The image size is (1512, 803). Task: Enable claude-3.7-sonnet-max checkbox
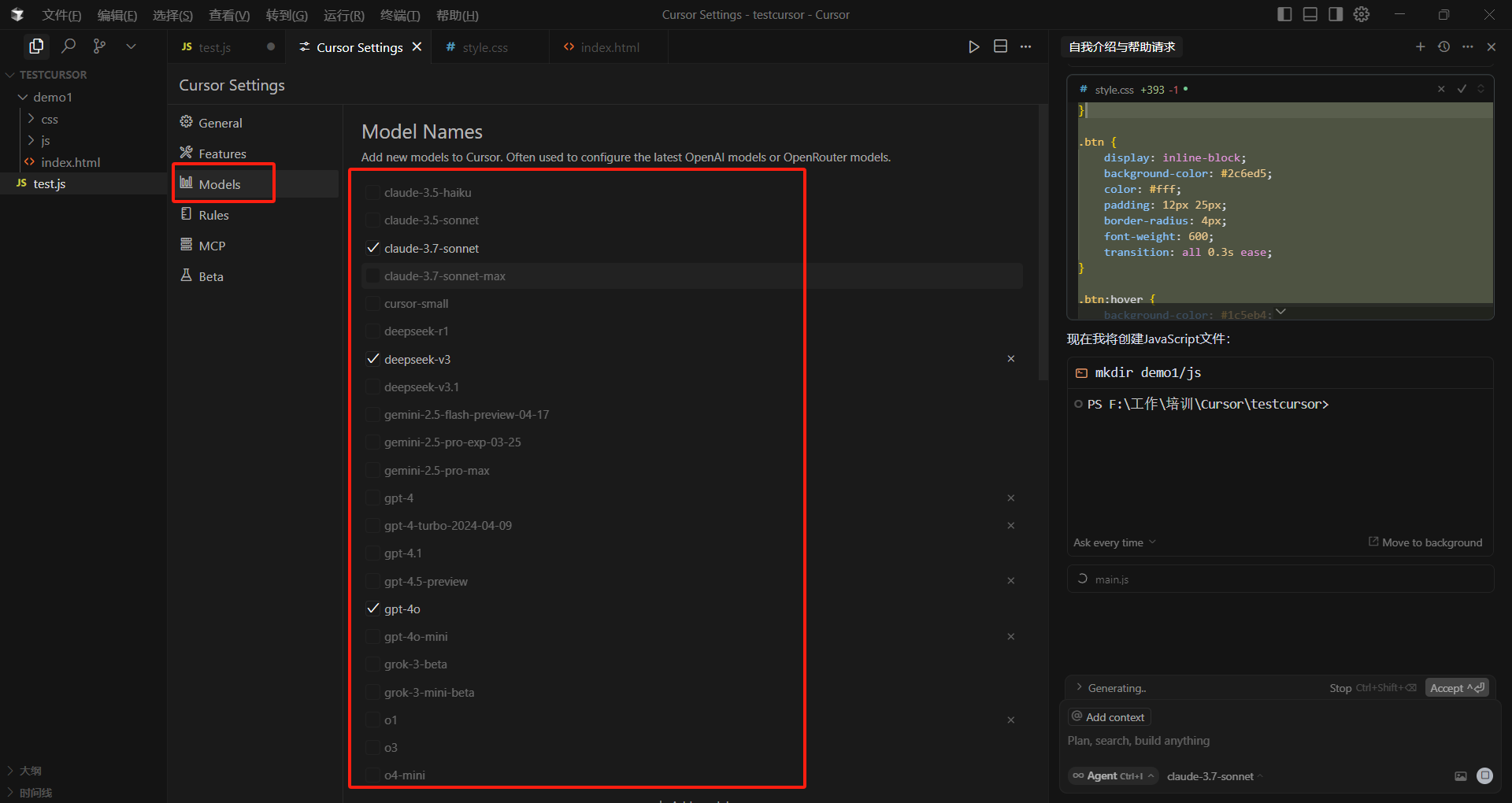[x=373, y=276]
